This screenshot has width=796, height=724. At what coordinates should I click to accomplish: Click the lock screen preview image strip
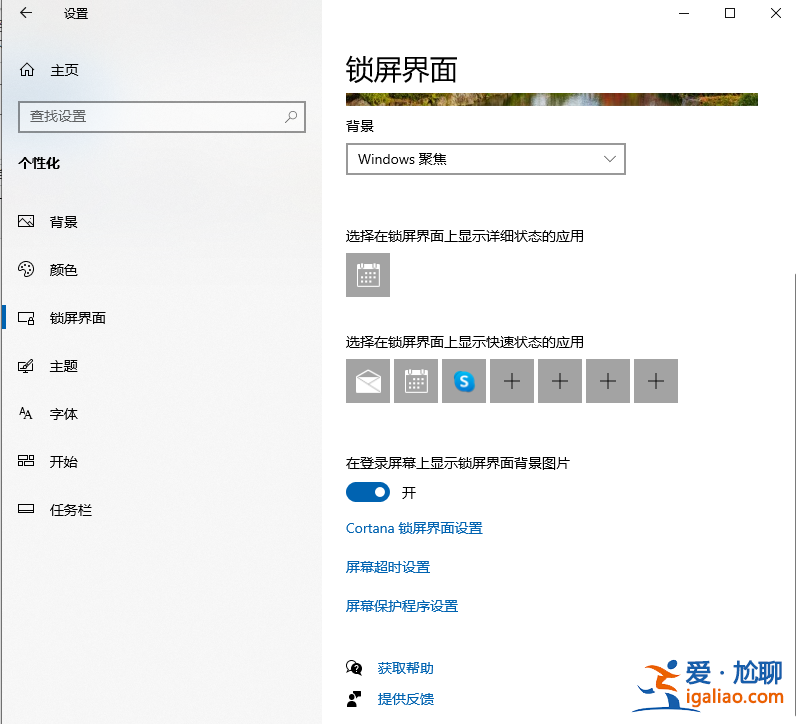(x=552, y=100)
